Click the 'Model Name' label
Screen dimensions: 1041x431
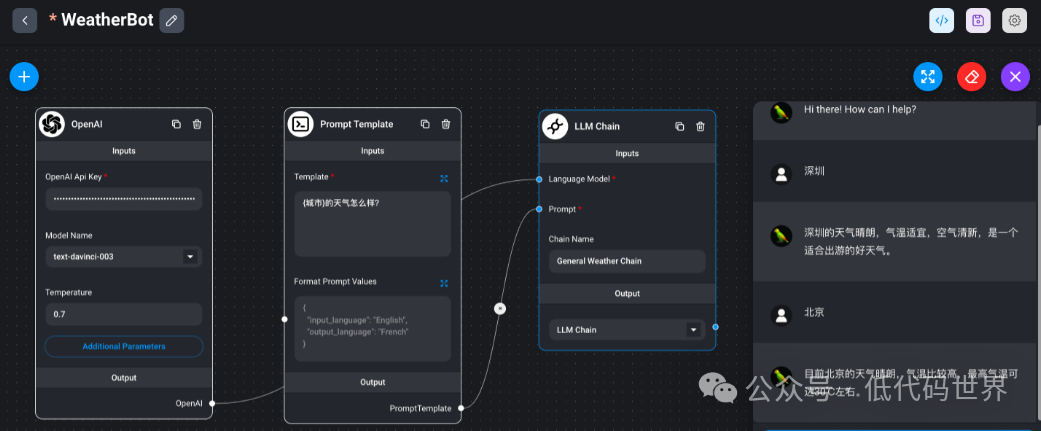(x=69, y=235)
